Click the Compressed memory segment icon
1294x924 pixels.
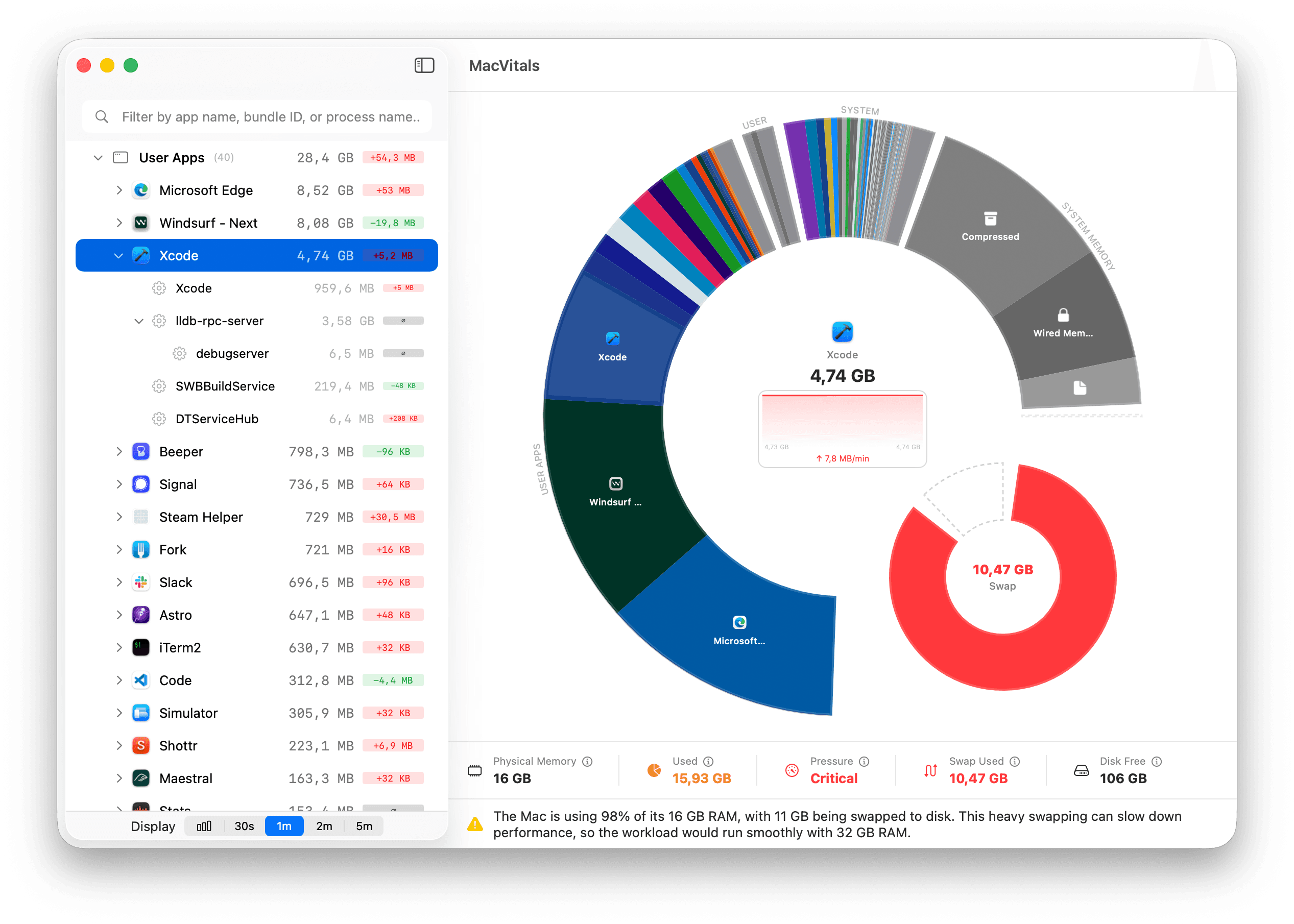point(990,218)
